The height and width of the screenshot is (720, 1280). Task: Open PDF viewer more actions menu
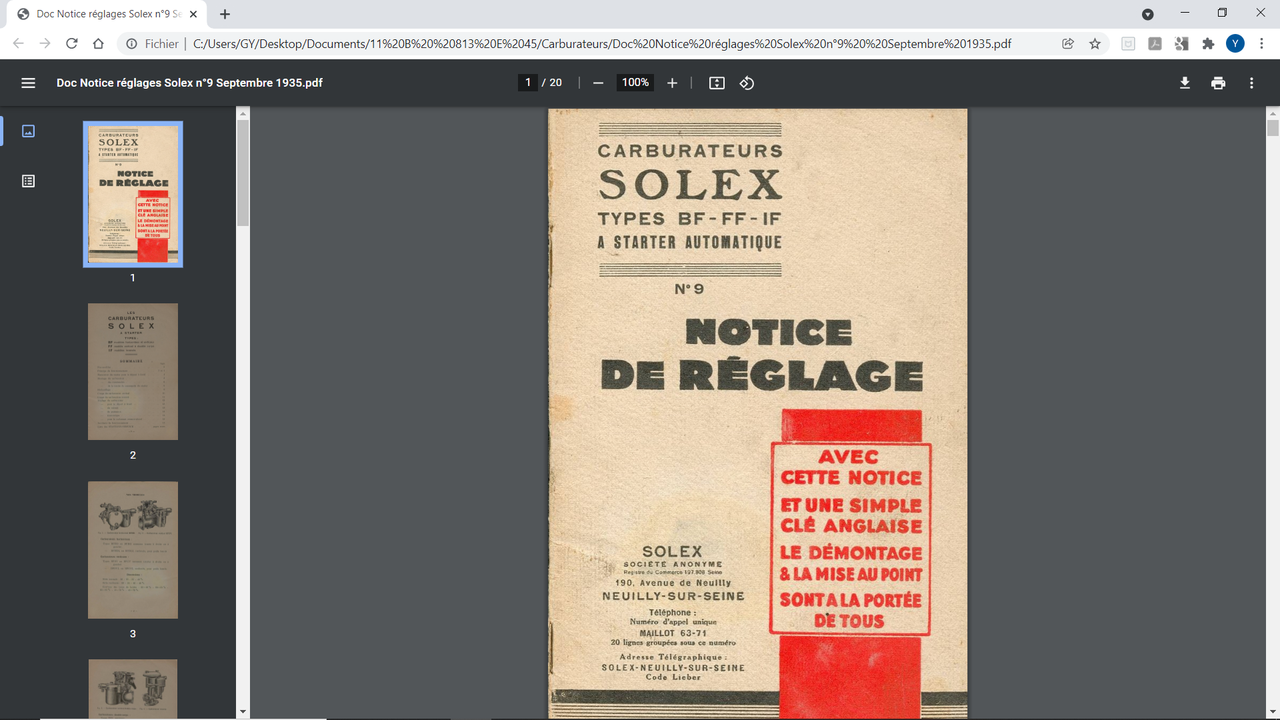[x=1251, y=83]
